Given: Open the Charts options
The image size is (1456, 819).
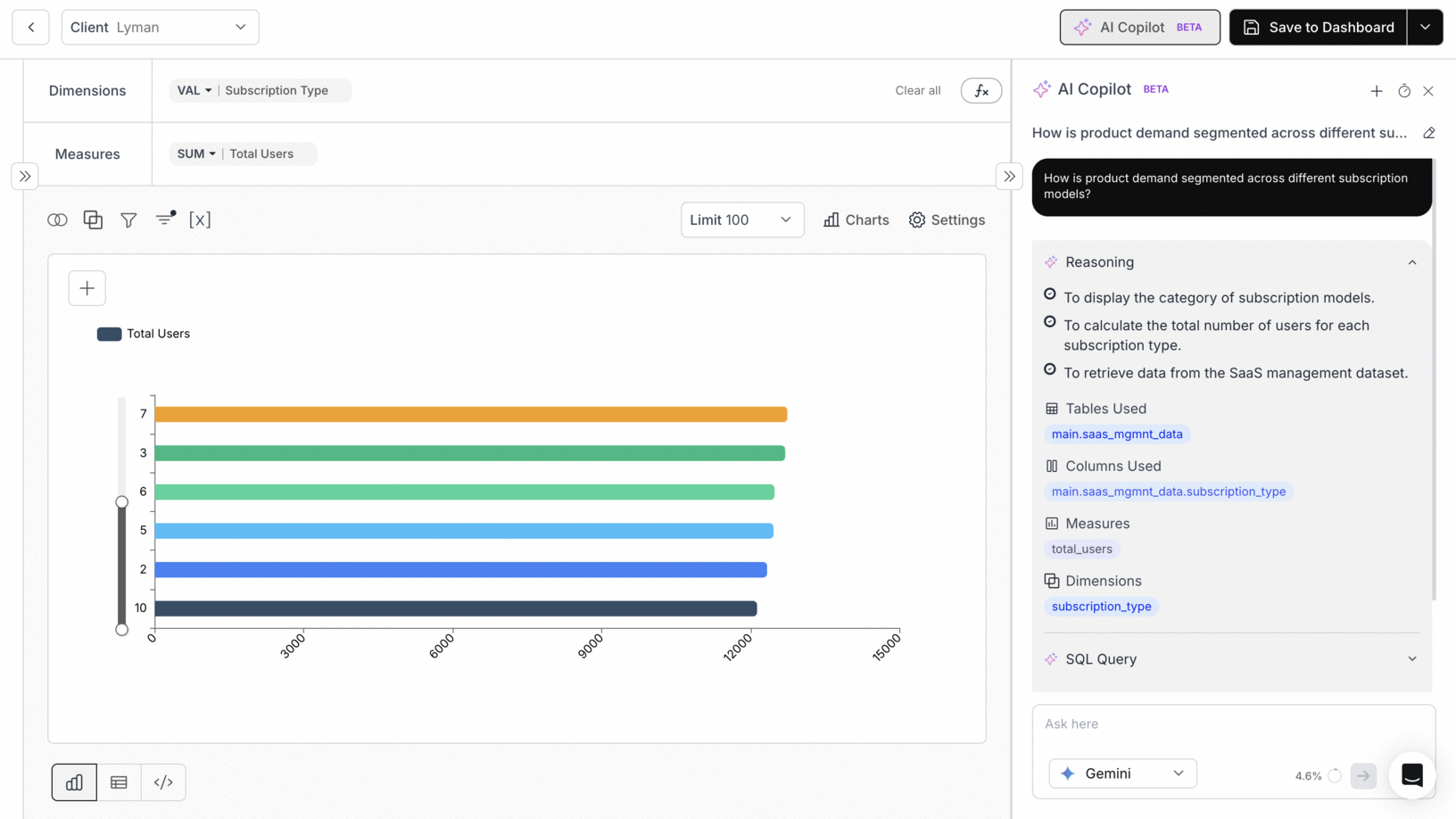Looking at the screenshot, I should tap(856, 219).
